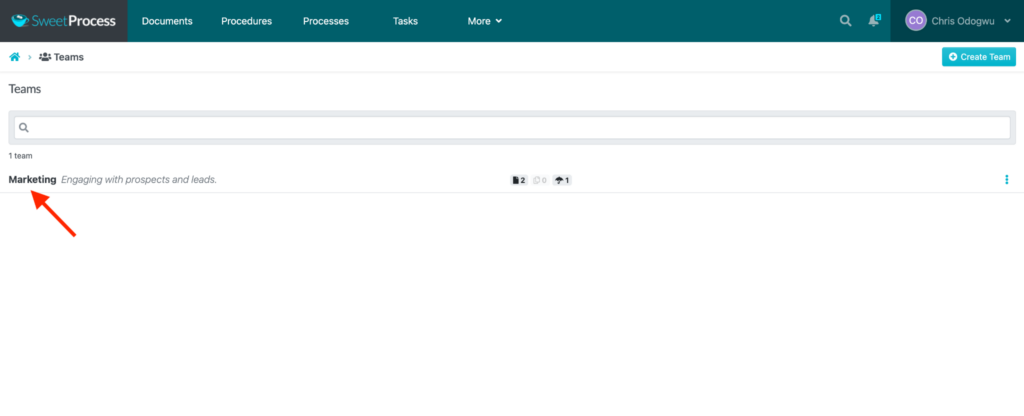
Task: Click the Teams breadcrumb link
Action: click(68, 57)
